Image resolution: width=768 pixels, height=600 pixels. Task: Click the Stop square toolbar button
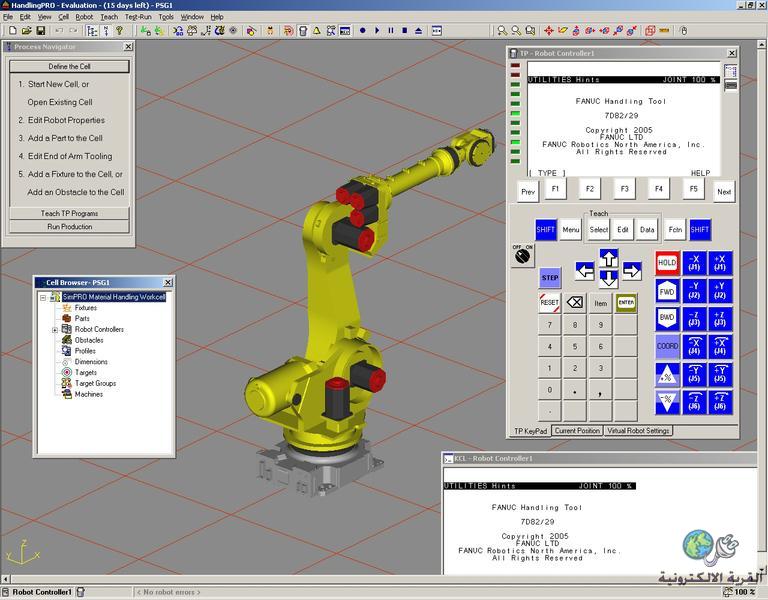[405, 30]
